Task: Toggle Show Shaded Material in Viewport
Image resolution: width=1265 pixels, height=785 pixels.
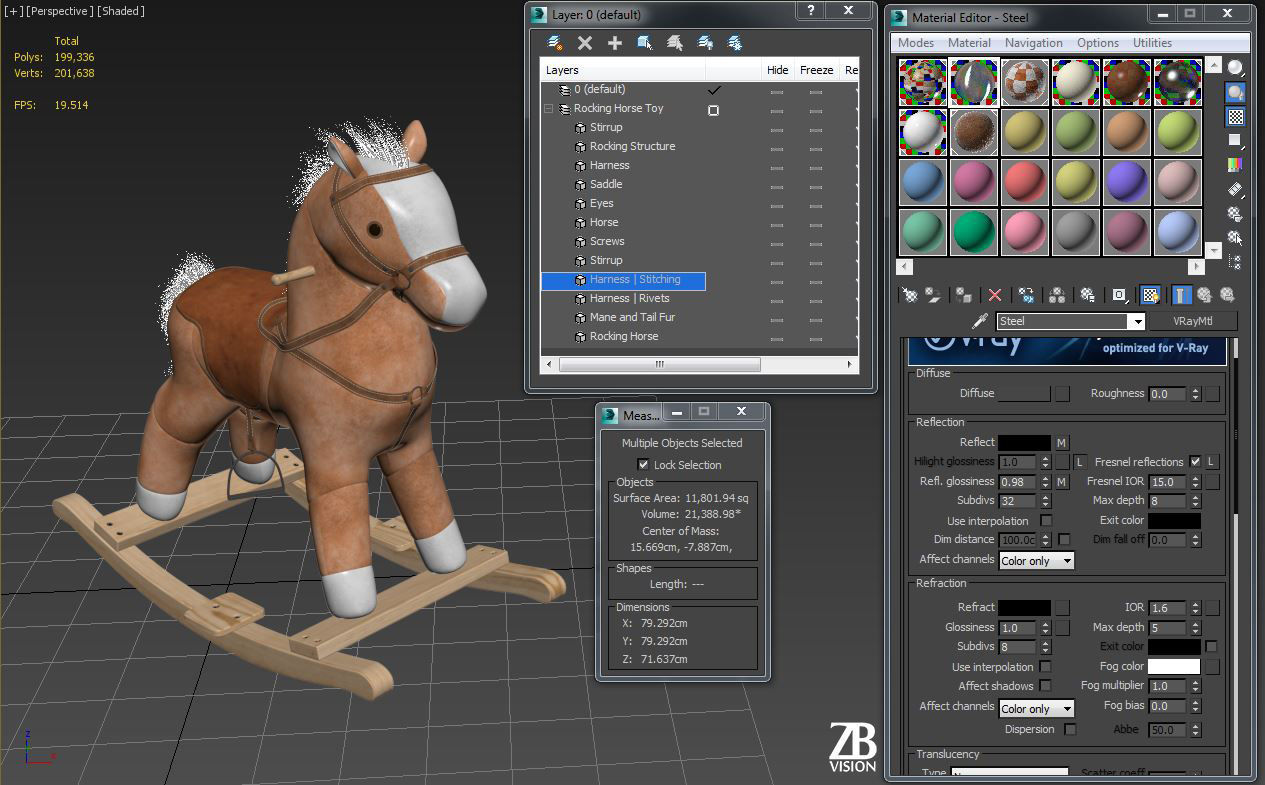Action: [x=1150, y=295]
